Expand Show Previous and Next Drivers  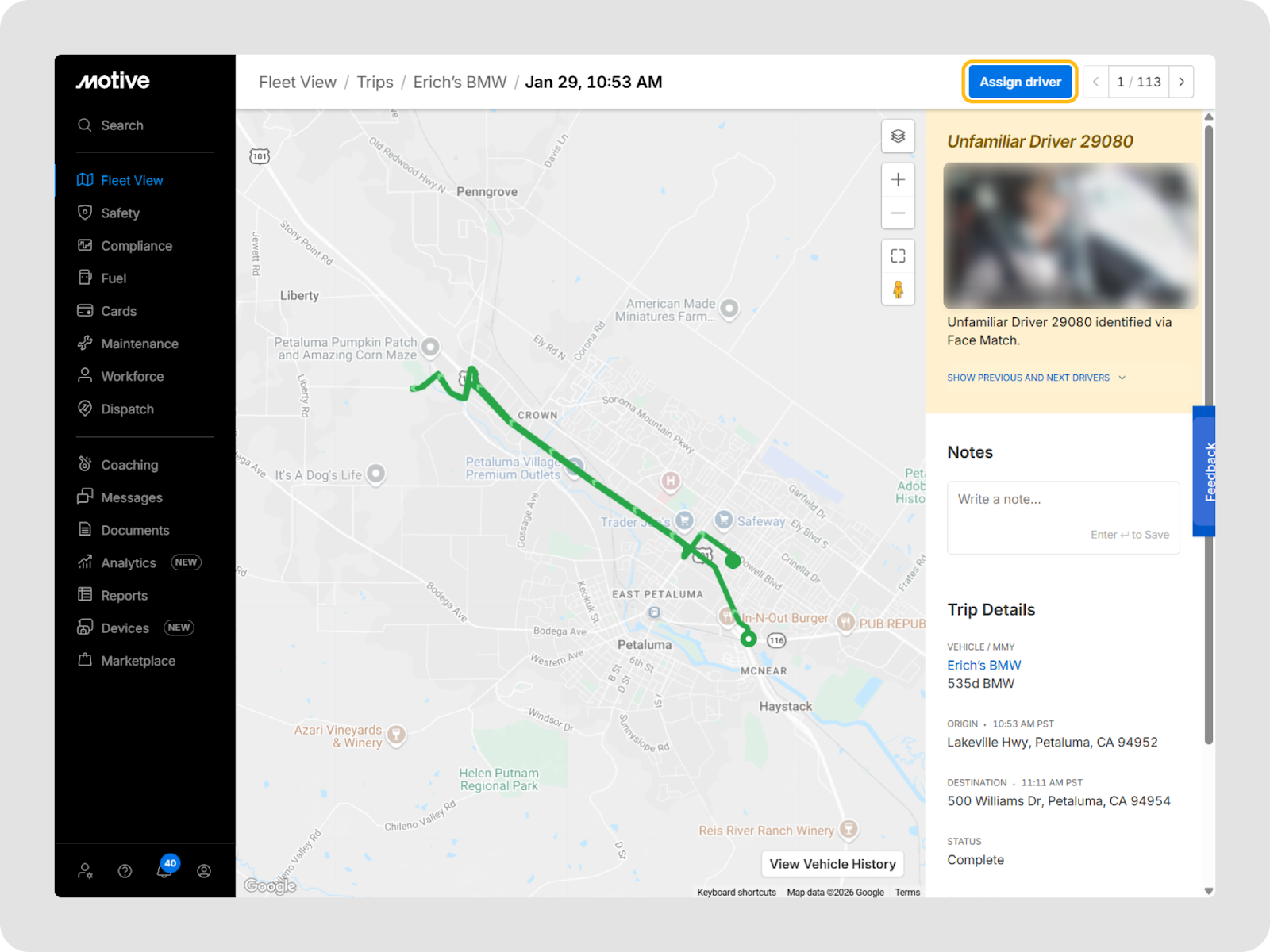[x=1036, y=378]
